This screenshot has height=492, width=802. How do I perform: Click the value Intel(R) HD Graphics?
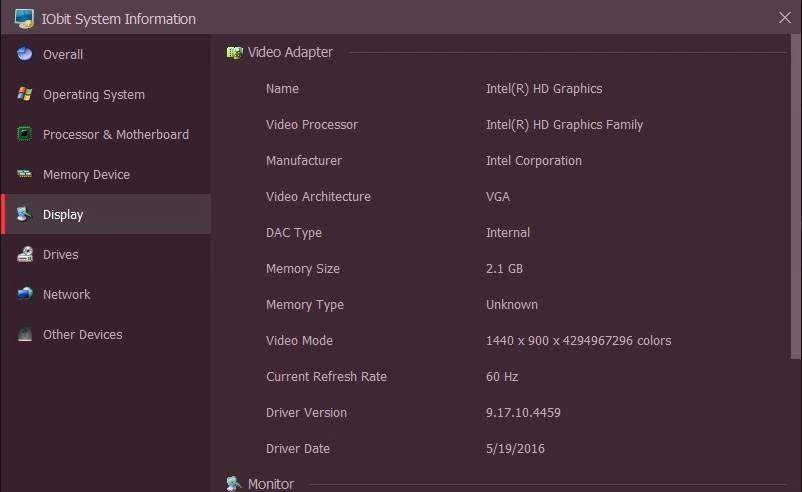(x=544, y=88)
